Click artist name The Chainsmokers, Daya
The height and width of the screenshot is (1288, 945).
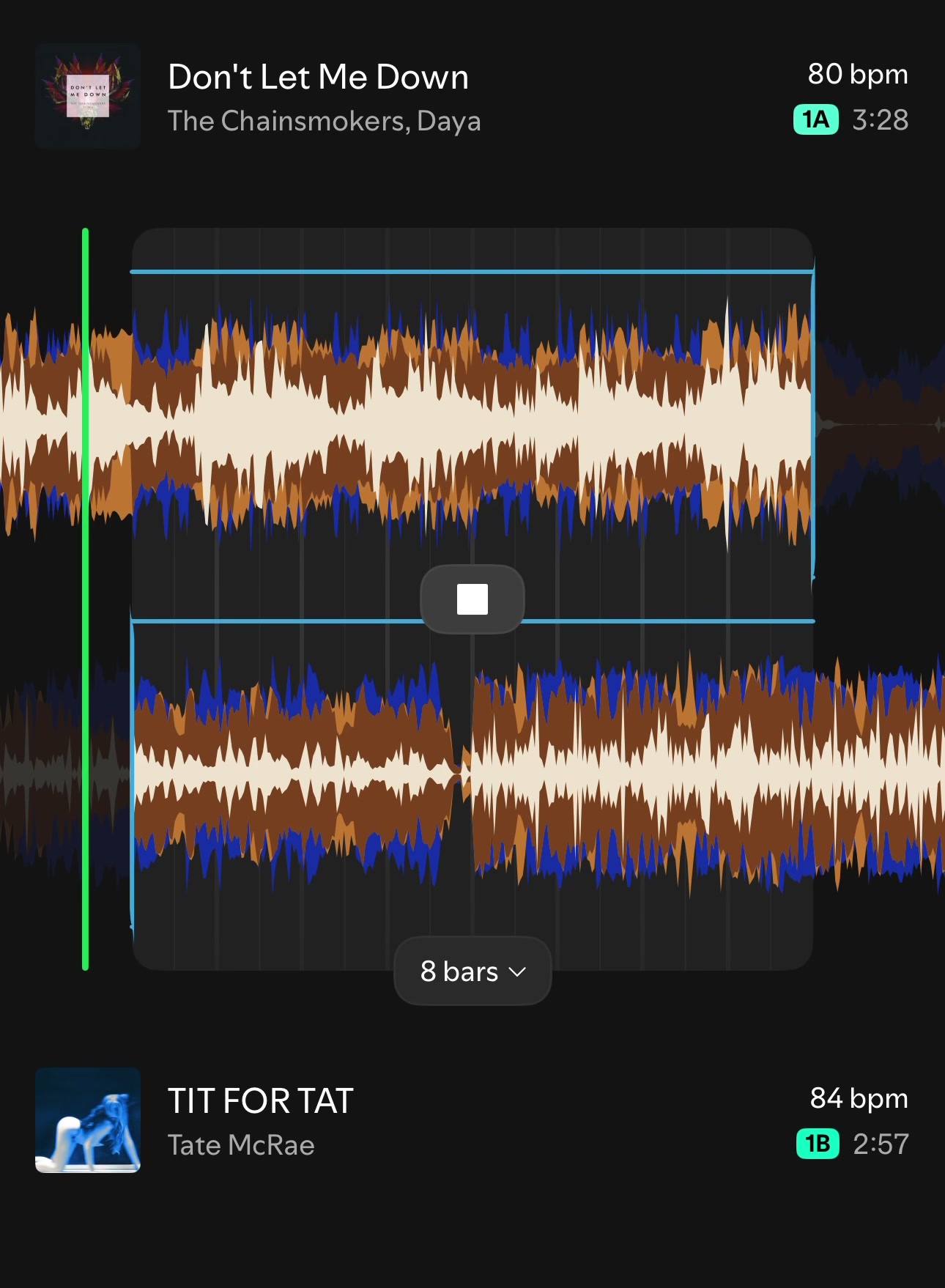tap(325, 121)
